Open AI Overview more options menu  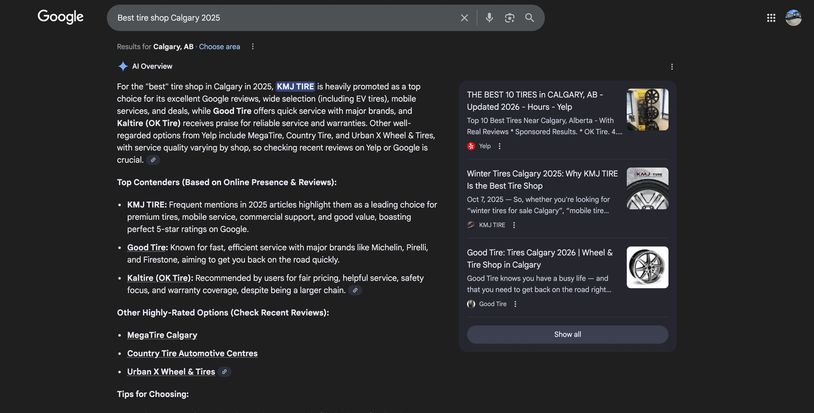click(672, 67)
